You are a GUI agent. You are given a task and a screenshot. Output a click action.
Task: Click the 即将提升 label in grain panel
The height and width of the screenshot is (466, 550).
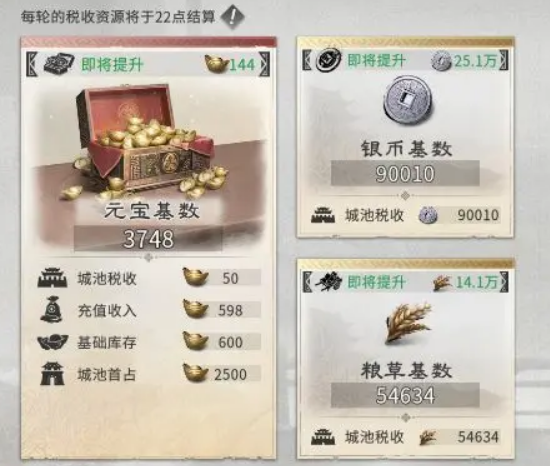tap(377, 282)
